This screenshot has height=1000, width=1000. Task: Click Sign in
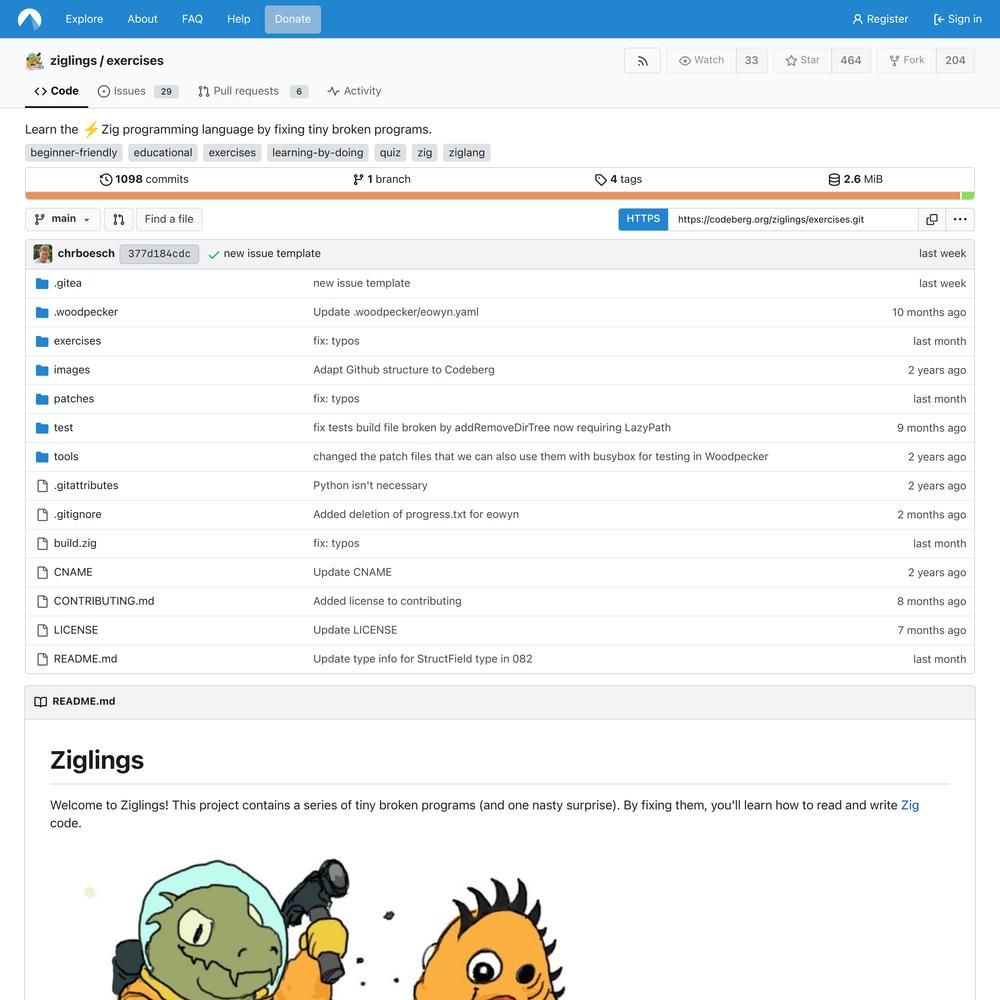click(957, 19)
